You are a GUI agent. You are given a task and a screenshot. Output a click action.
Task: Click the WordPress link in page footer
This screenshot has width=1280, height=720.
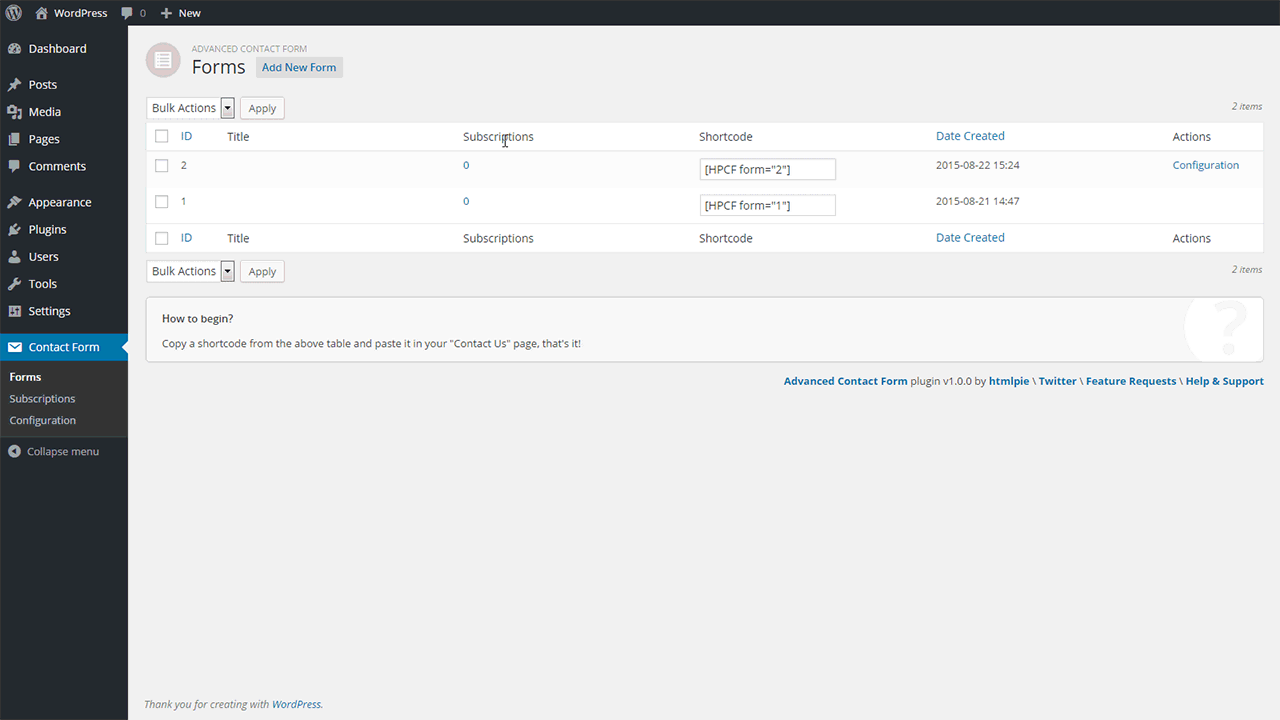296,704
